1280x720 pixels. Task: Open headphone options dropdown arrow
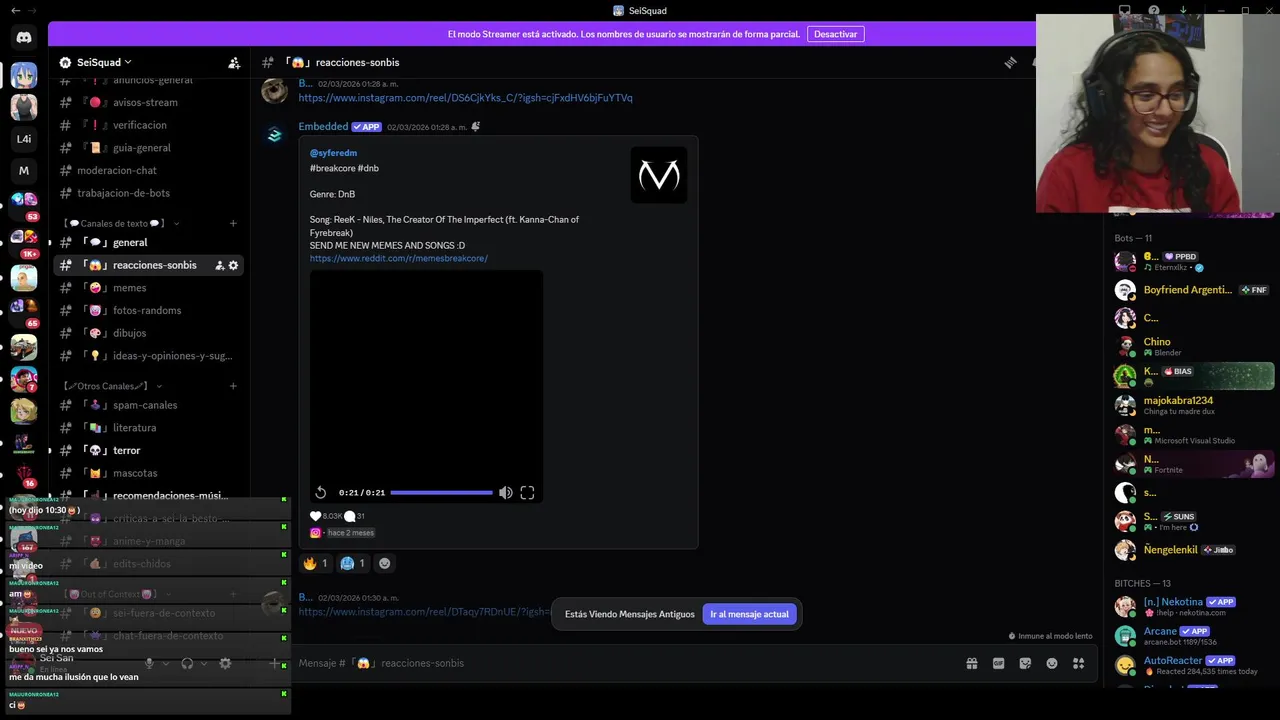point(204,663)
